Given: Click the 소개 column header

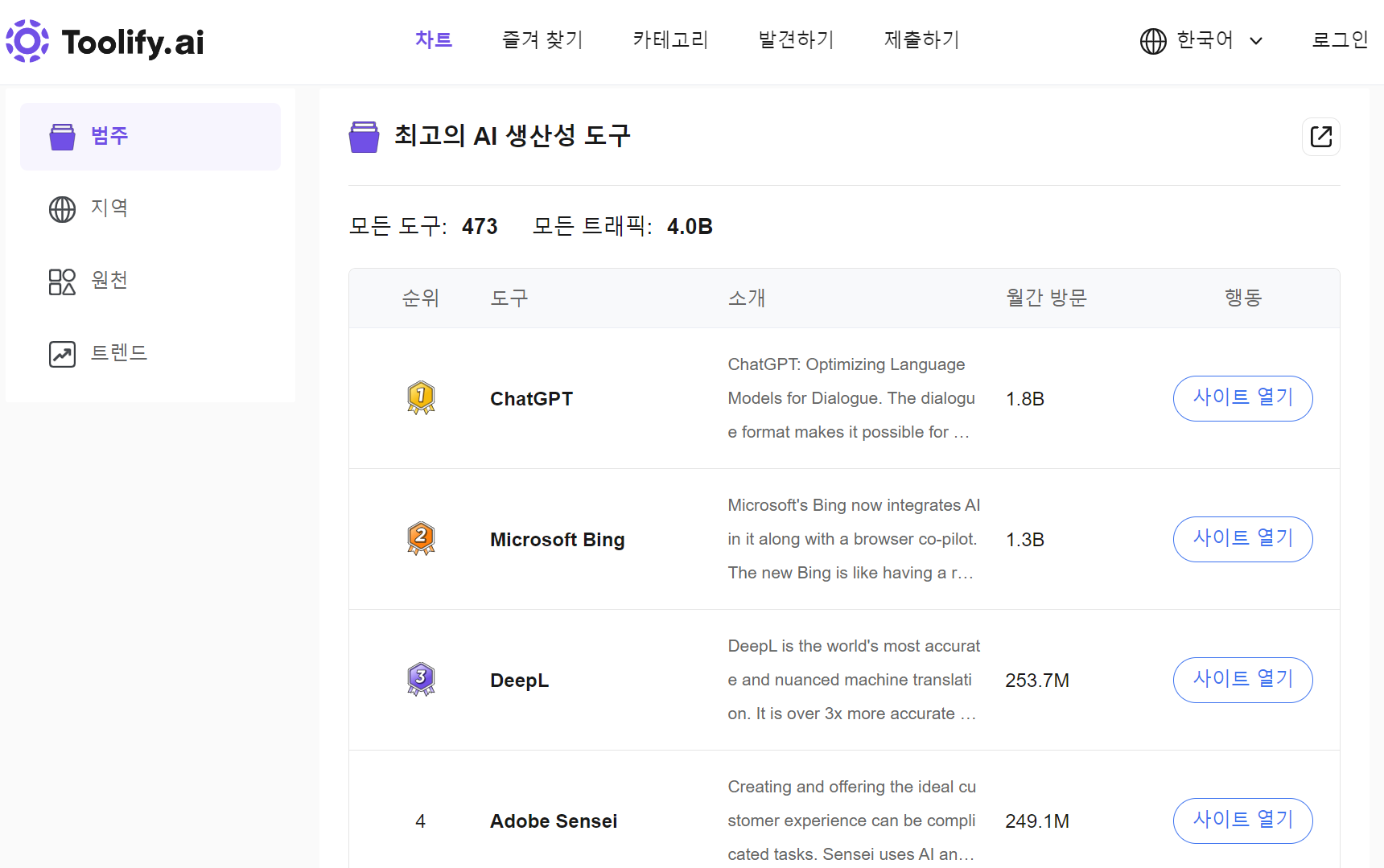Looking at the screenshot, I should point(747,298).
